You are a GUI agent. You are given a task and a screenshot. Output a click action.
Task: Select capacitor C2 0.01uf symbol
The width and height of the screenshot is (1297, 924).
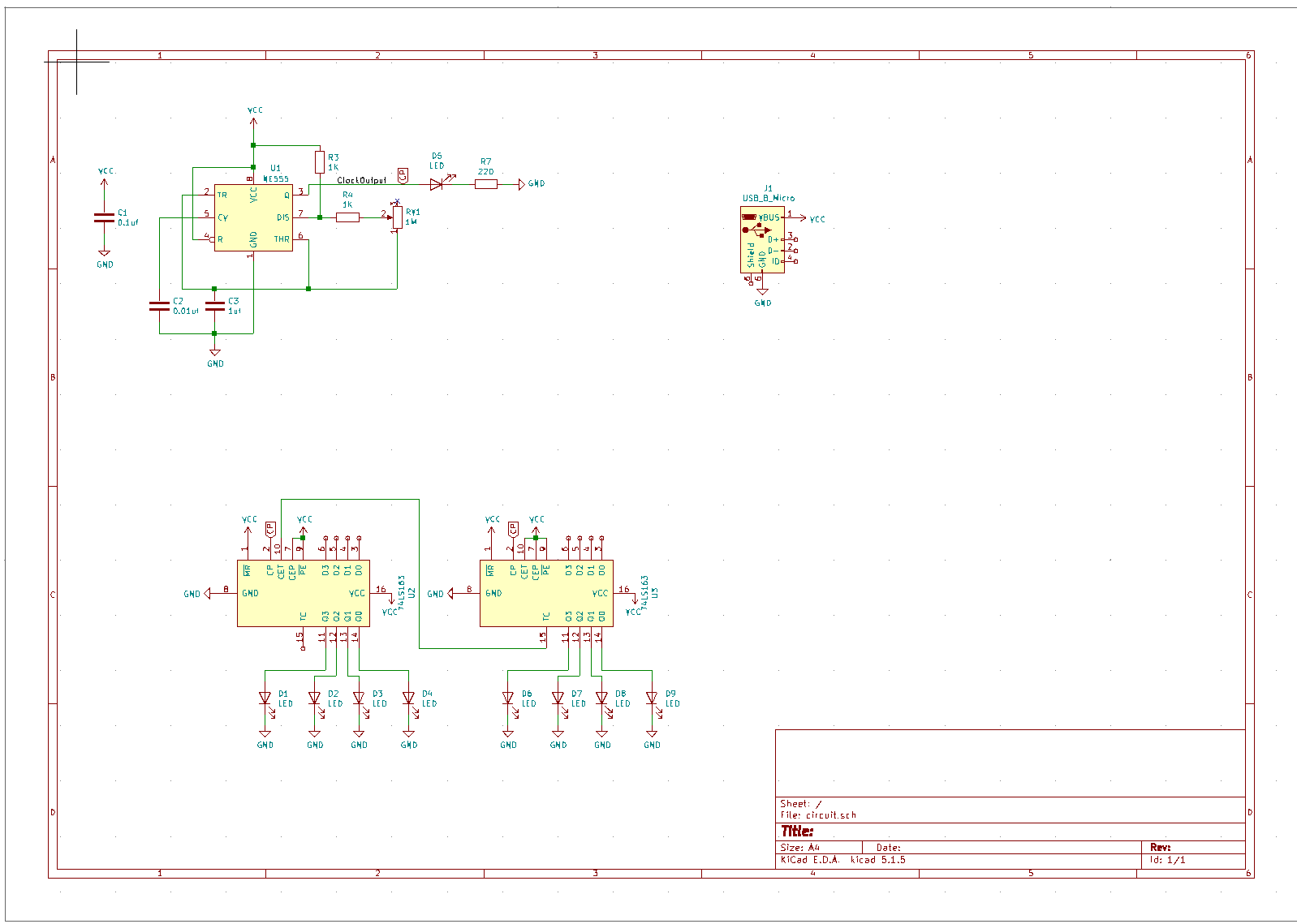tap(159, 306)
